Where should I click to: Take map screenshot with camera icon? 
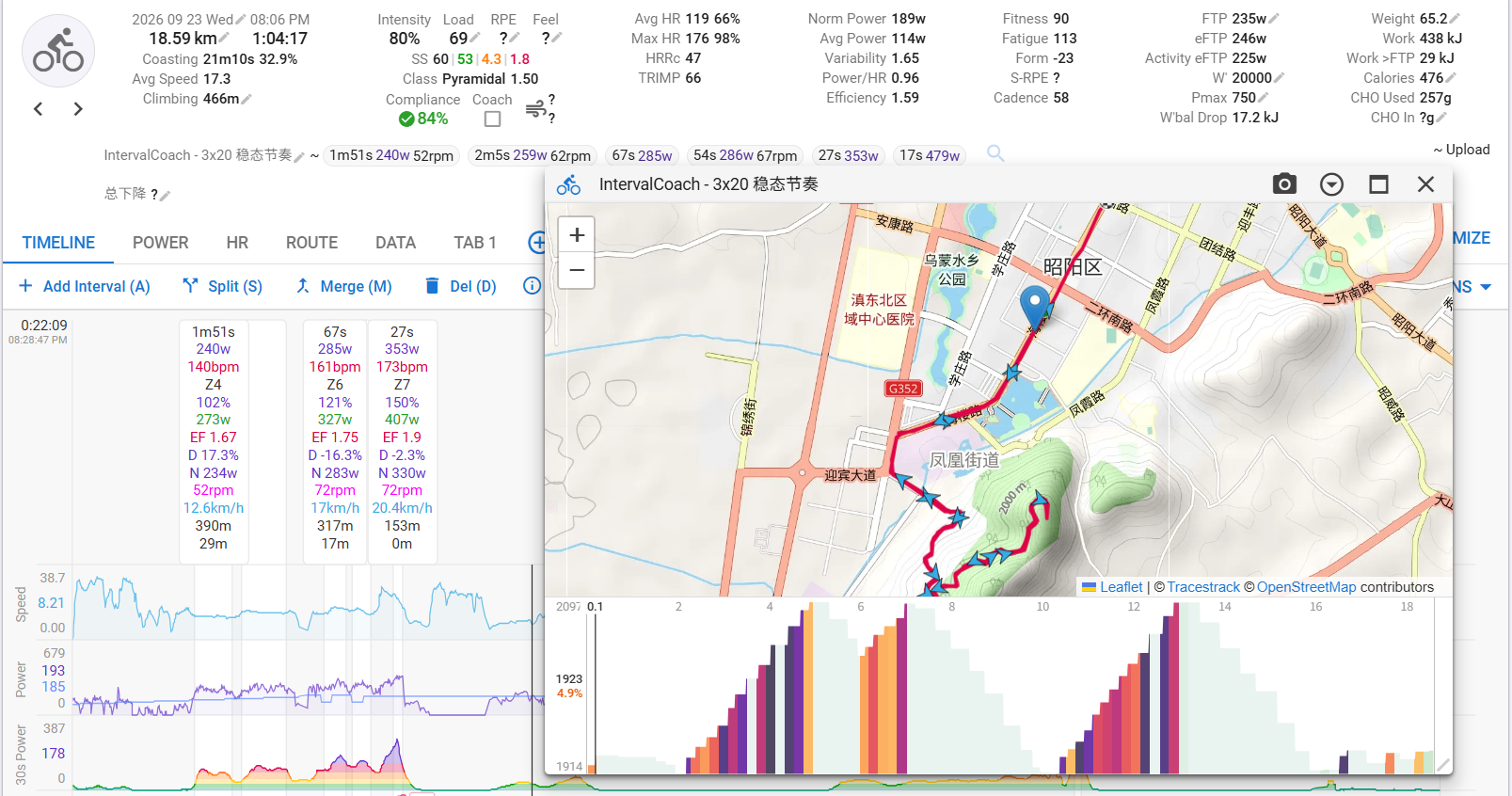pyautogui.click(x=1284, y=184)
